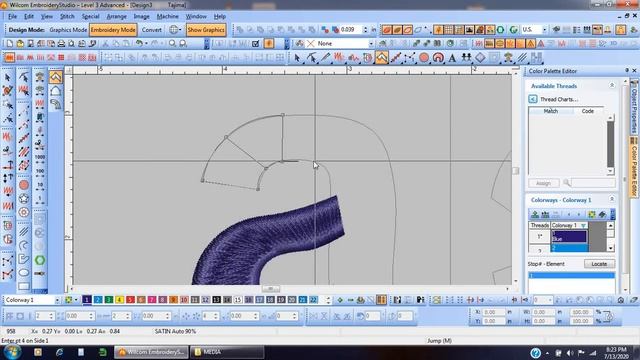
Task: Pick the red Circle shape tool
Action: point(424,58)
